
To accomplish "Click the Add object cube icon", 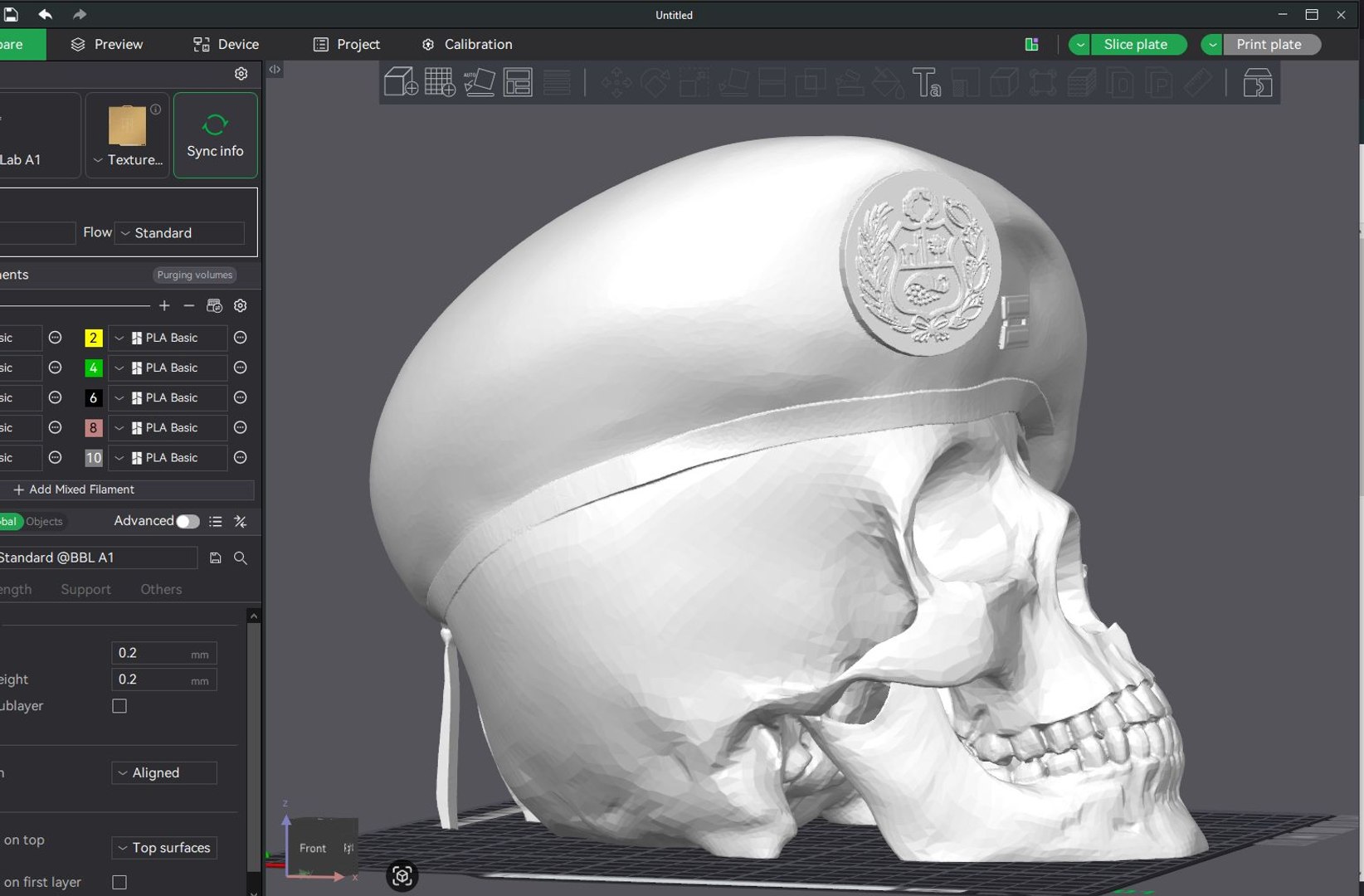I will pos(401,82).
